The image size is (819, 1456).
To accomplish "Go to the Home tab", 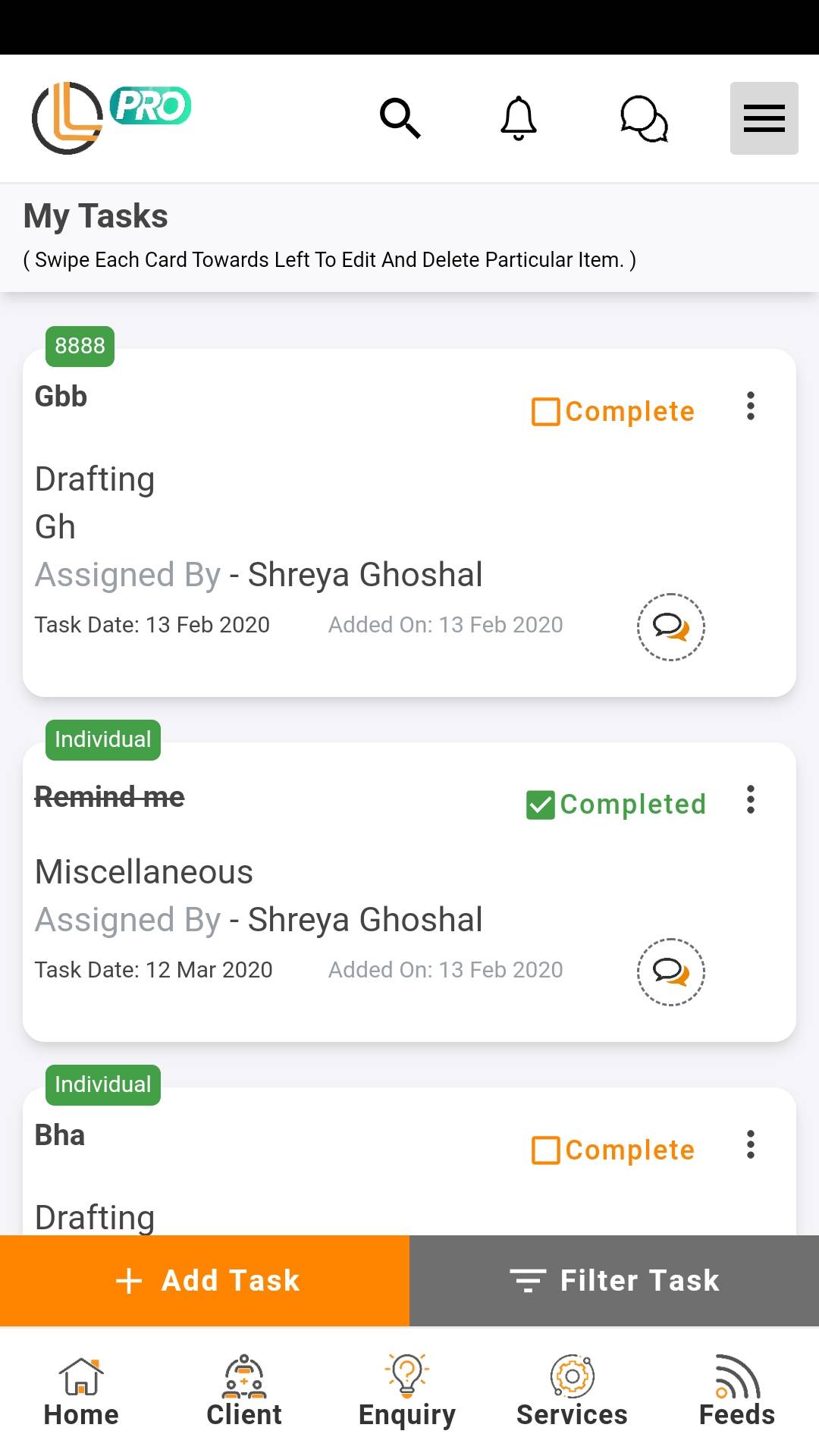I will click(x=81, y=1392).
